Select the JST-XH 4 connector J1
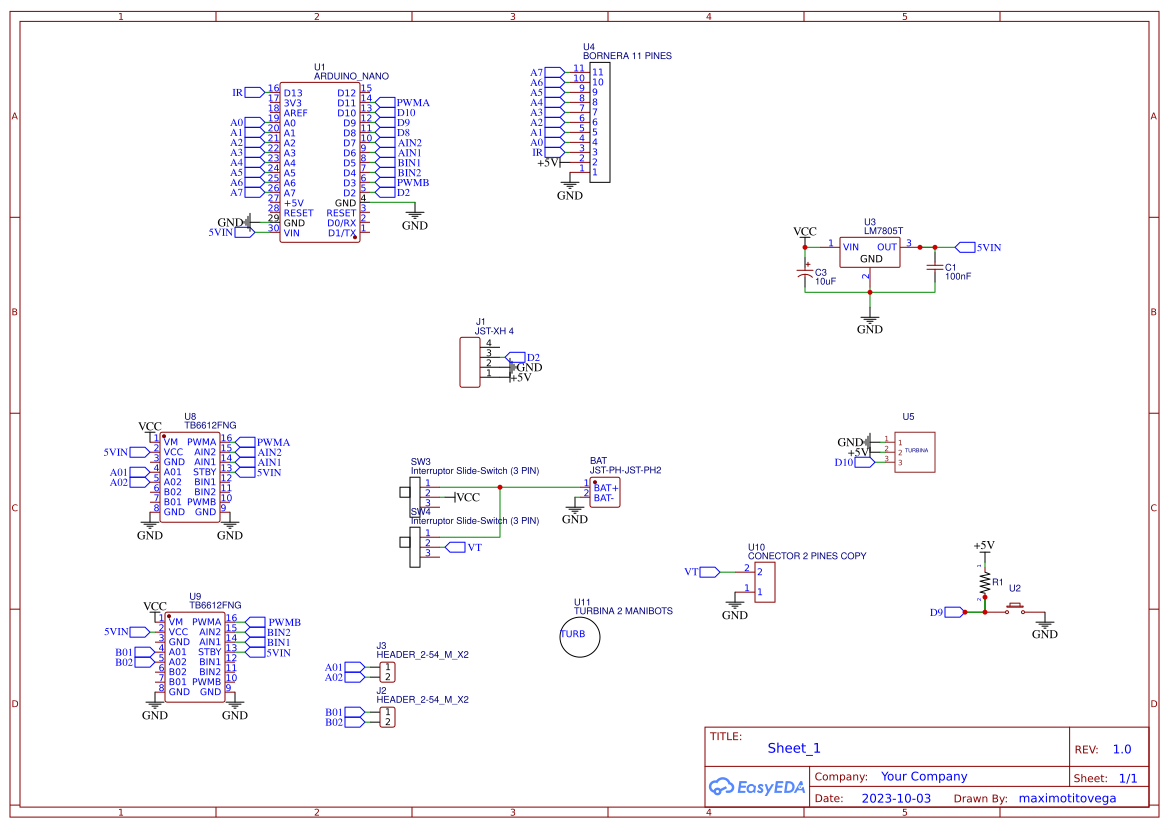 point(470,360)
